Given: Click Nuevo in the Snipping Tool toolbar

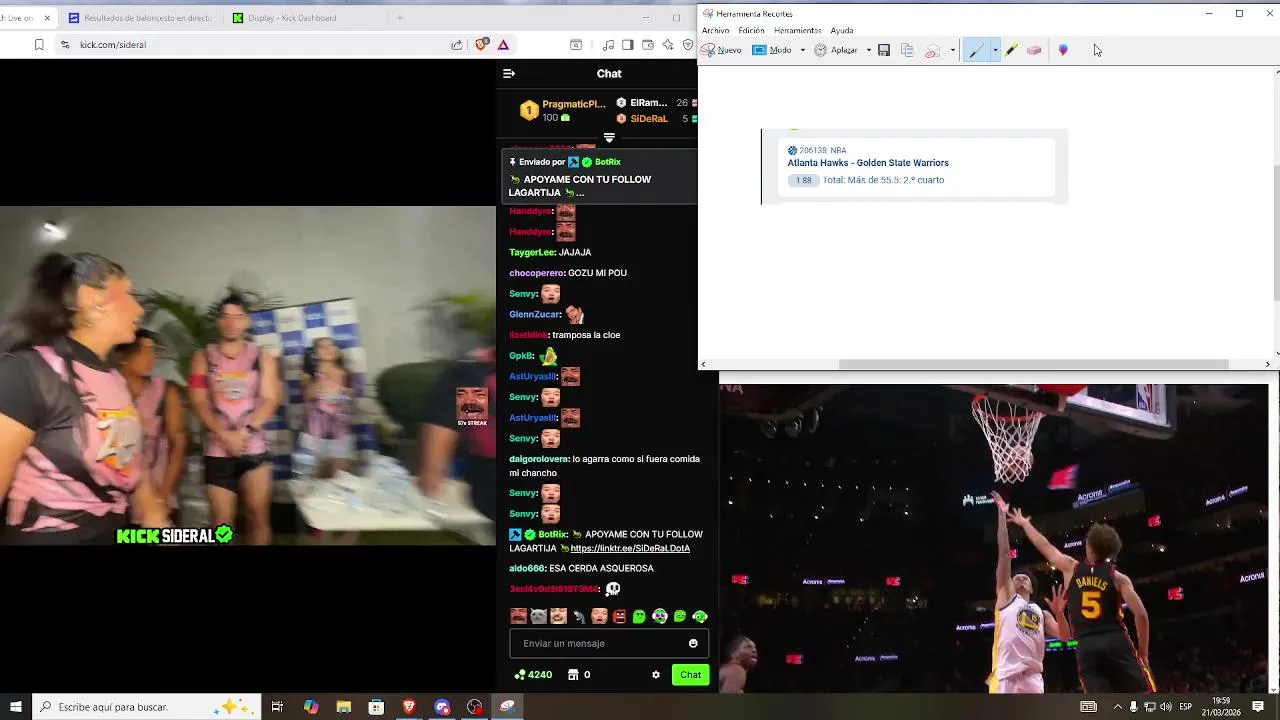Looking at the screenshot, I should (x=721, y=50).
